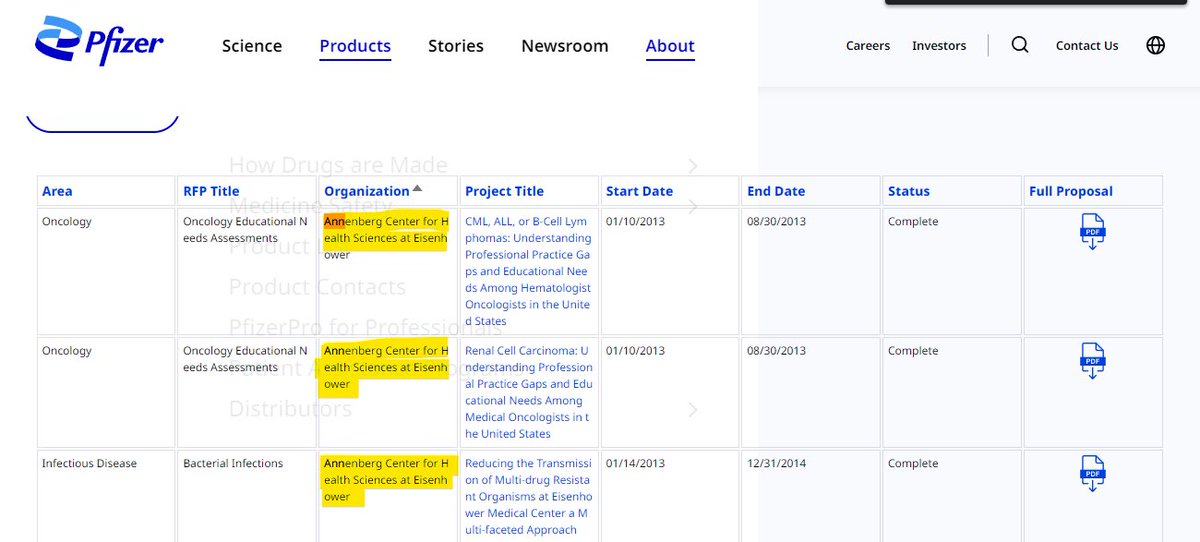Open the Science menu
The height and width of the screenshot is (542, 1200).
click(x=252, y=46)
